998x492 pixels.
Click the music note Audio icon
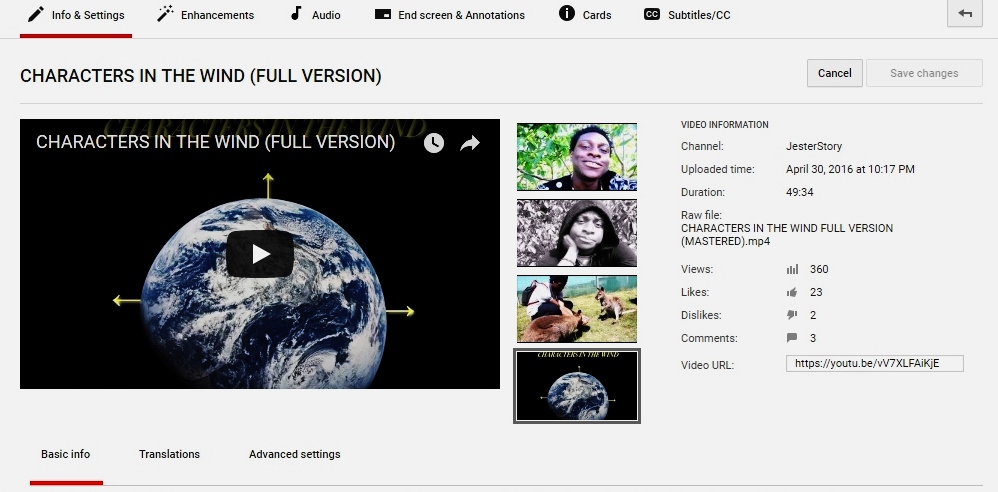point(295,13)
